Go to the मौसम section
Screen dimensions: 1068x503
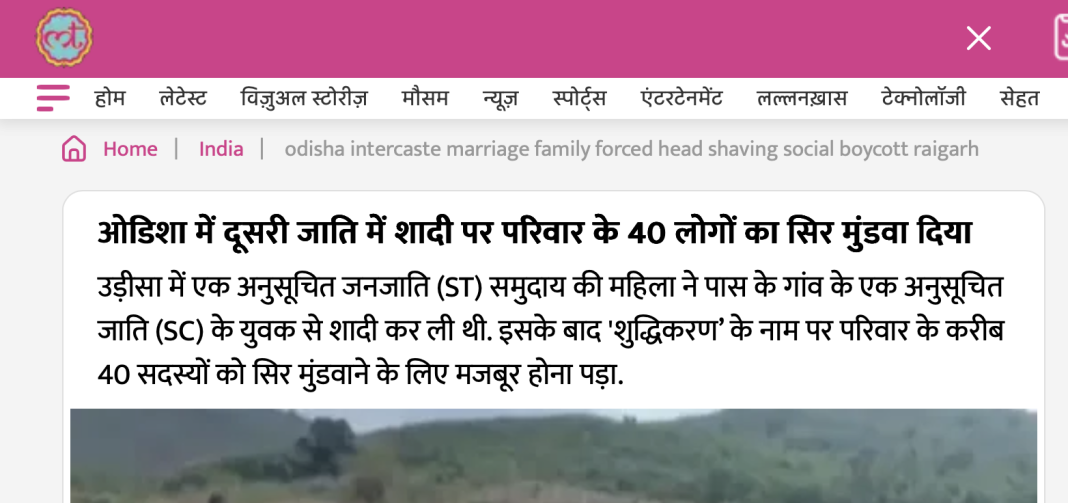425,99
